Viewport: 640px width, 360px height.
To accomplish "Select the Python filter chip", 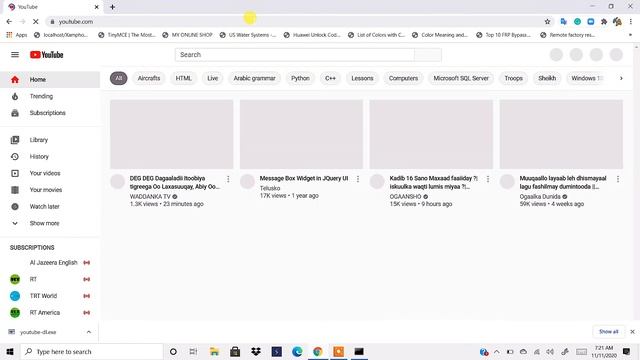I will coord(300,78).
